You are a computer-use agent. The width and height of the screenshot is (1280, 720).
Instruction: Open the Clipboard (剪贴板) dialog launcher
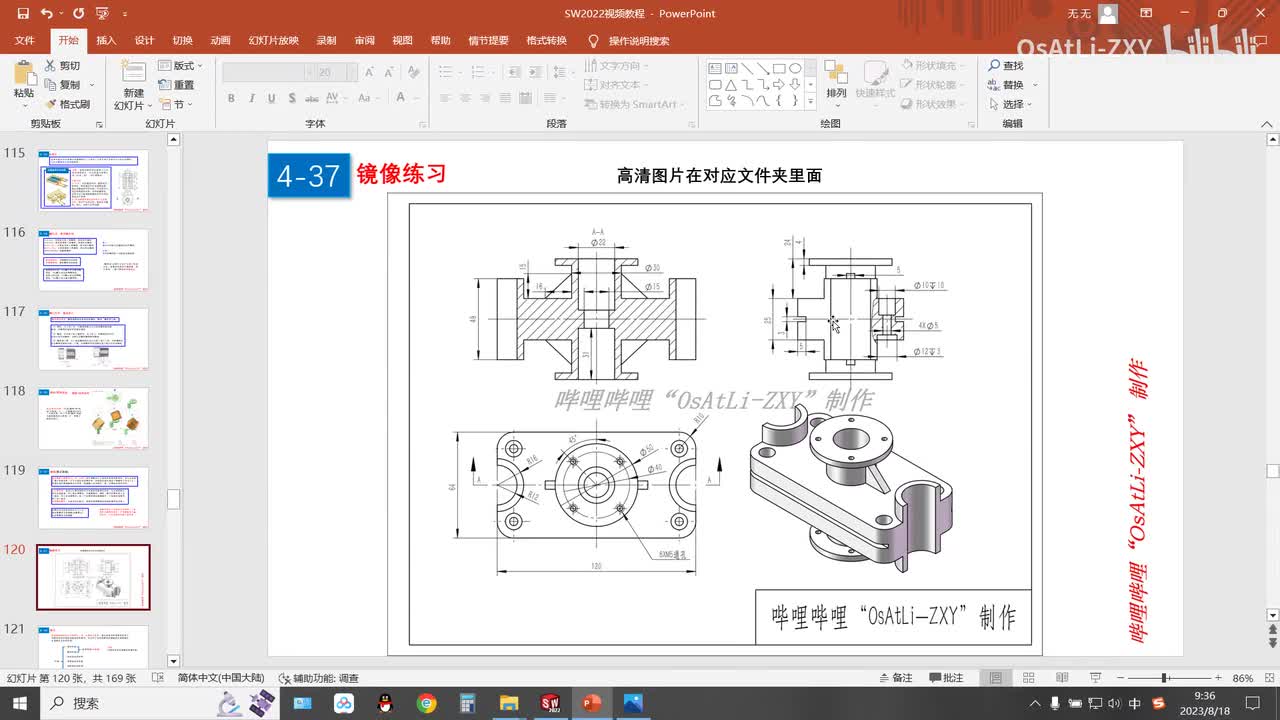click(99, 124)
